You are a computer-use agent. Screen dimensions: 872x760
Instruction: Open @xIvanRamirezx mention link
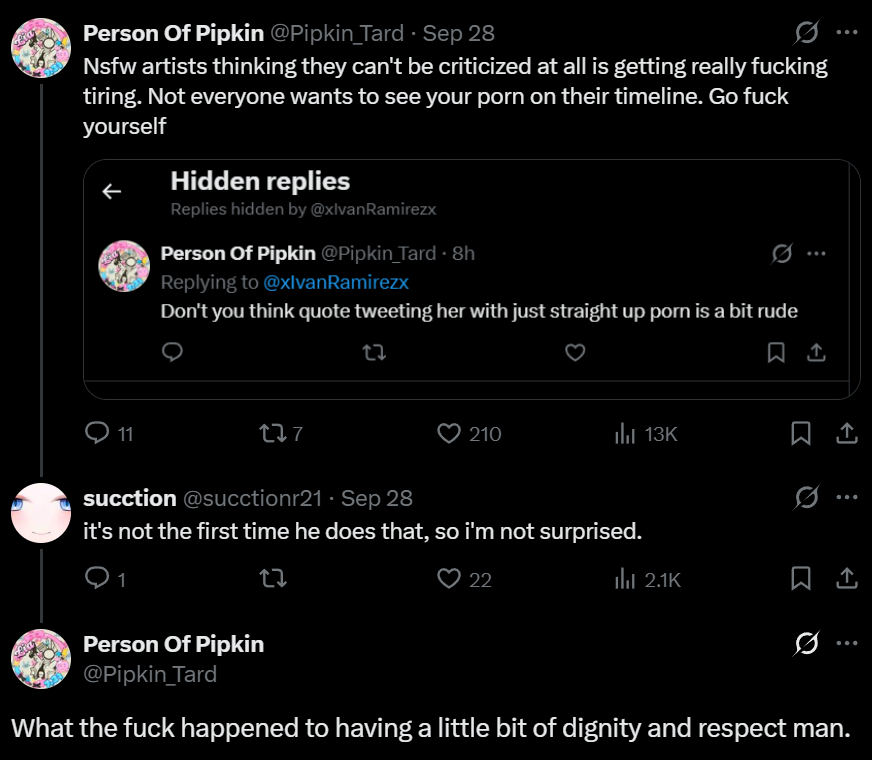[x=336, y=282]
